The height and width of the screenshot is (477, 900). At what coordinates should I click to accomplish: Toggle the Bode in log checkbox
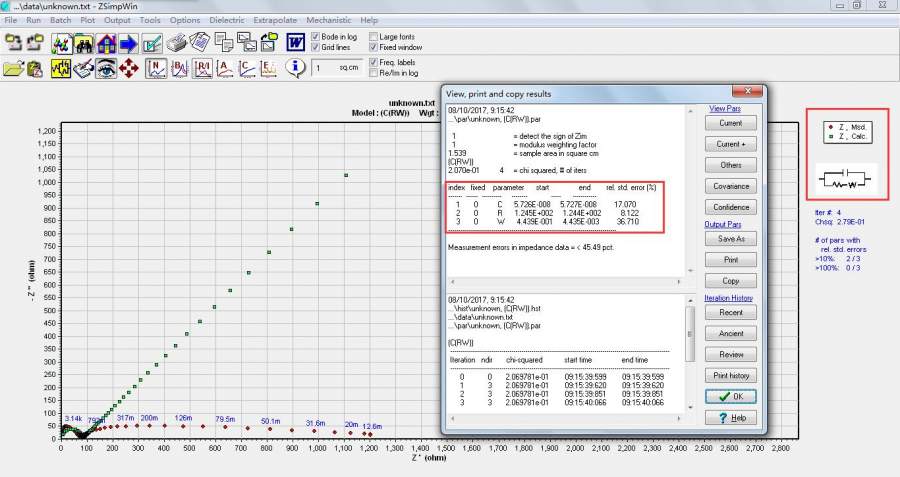[317, 37]
